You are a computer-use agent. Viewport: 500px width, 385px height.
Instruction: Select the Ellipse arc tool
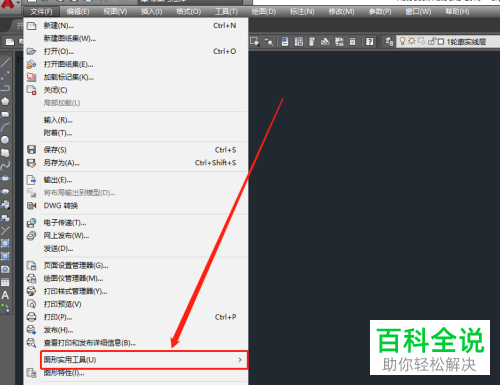click(5, 192)
